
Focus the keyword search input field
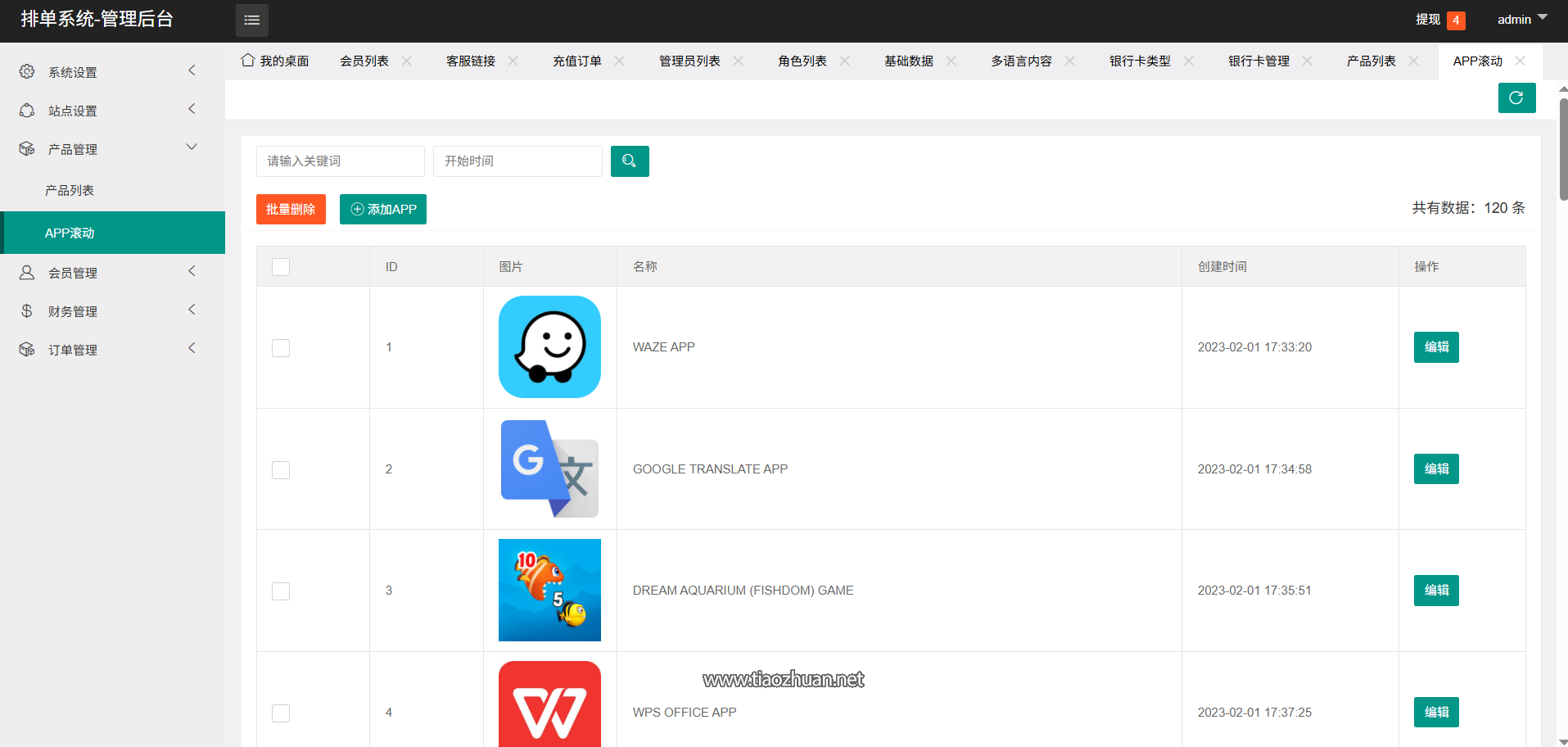(340, 161)
